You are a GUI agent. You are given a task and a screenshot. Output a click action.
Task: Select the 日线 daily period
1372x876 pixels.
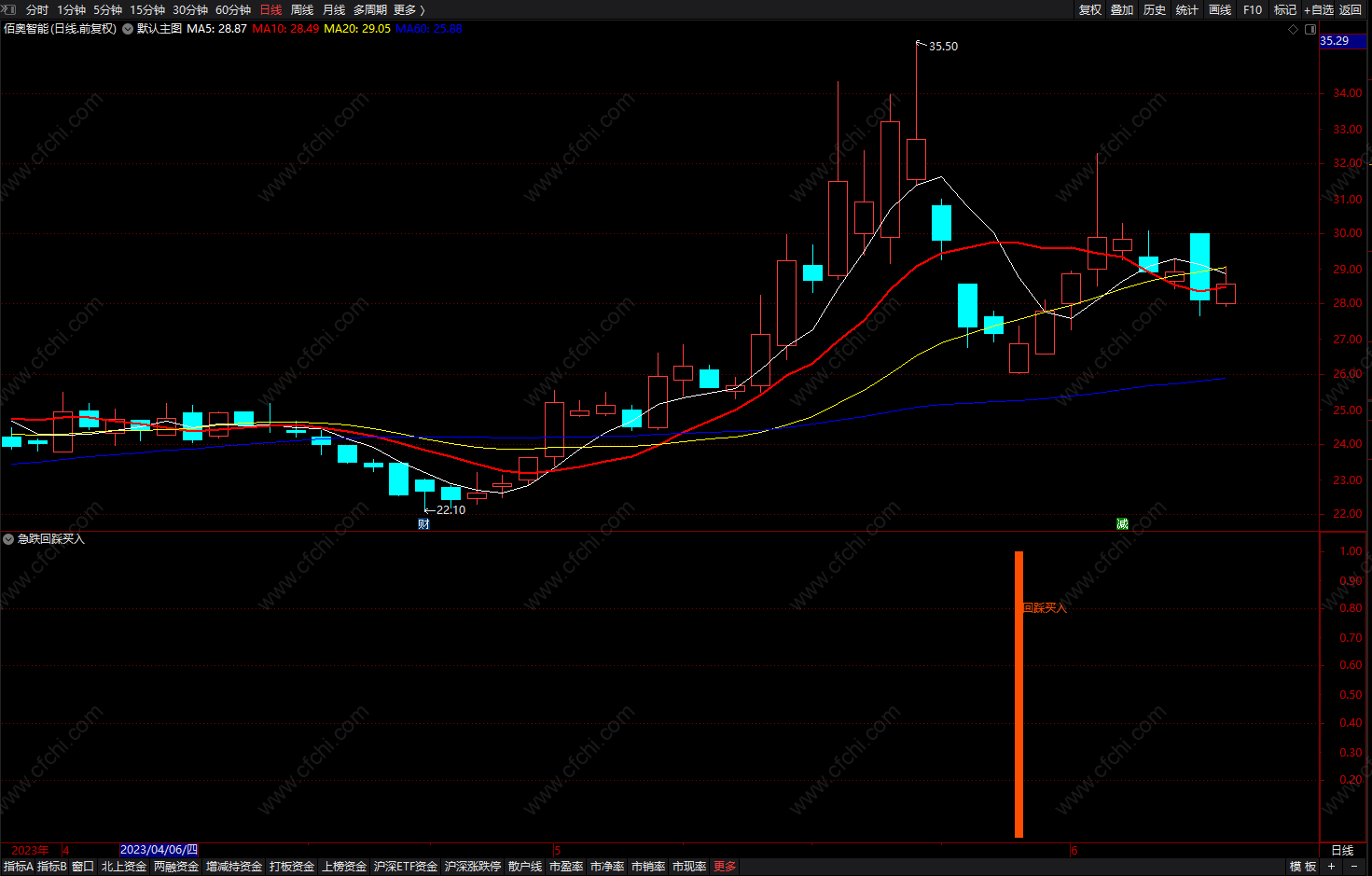point(270,10)
